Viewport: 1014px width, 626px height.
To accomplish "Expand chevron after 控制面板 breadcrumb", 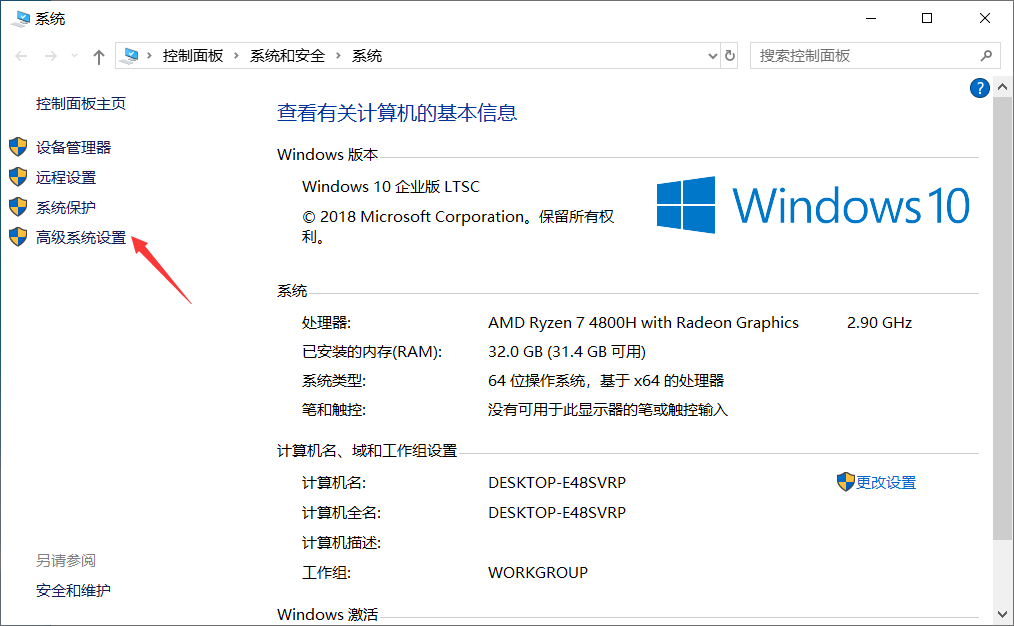I will (x=236, y=56).
